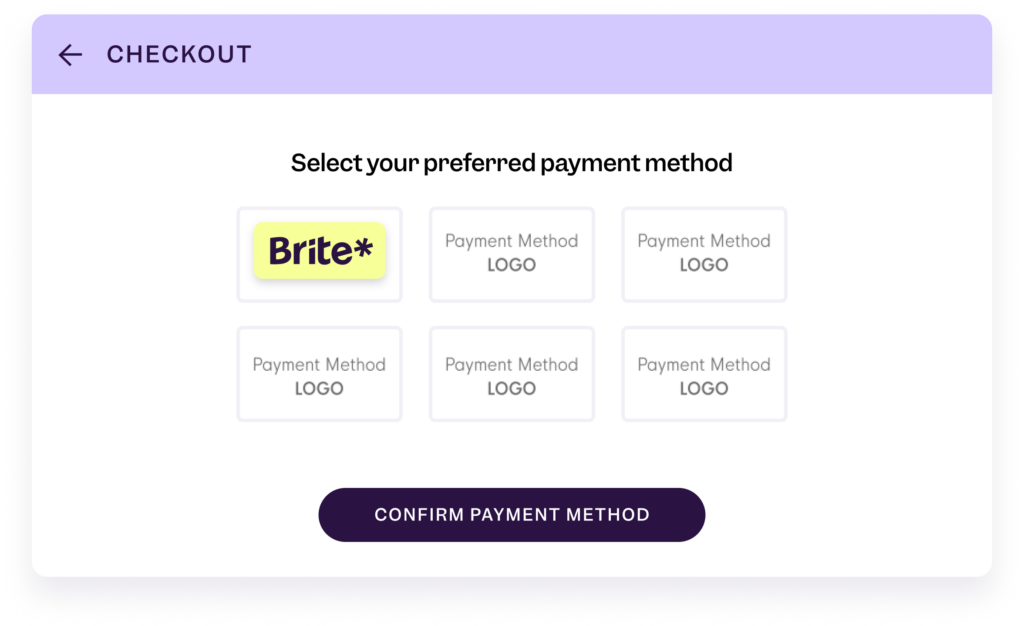Click the yellow Brite* logo

point(319,251)
